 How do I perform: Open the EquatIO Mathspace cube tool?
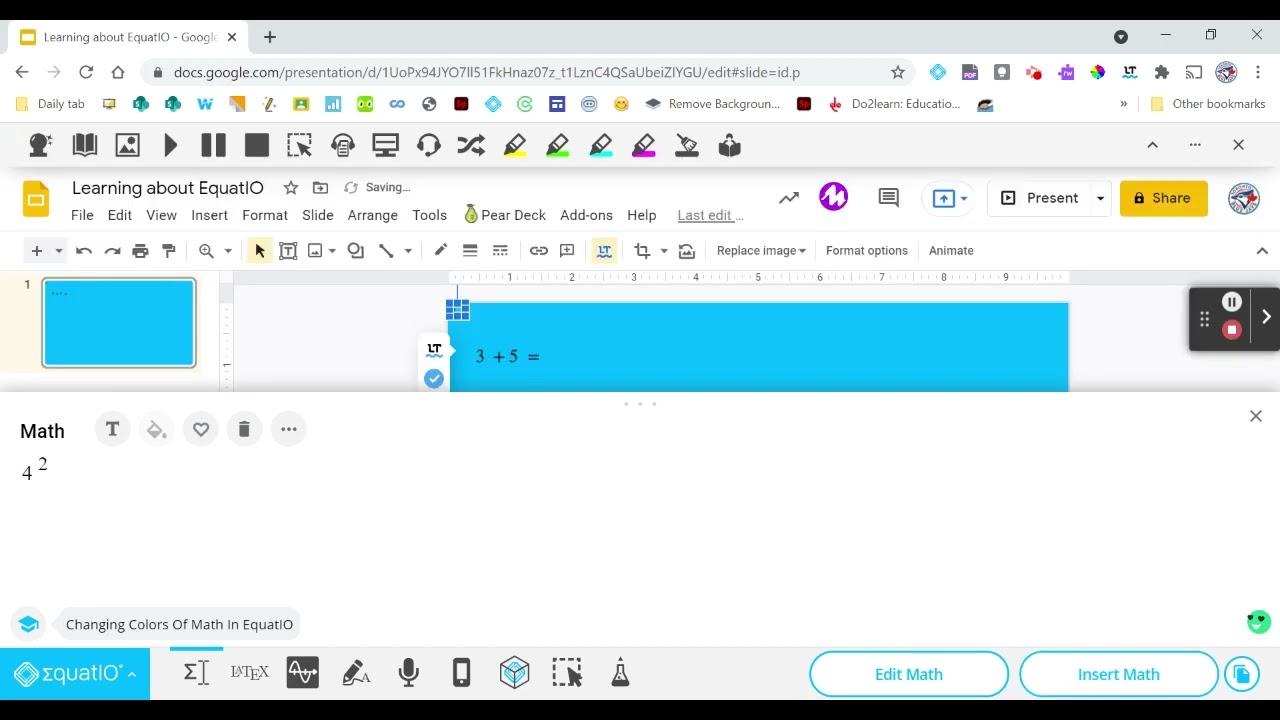click(x=514, y=673)
